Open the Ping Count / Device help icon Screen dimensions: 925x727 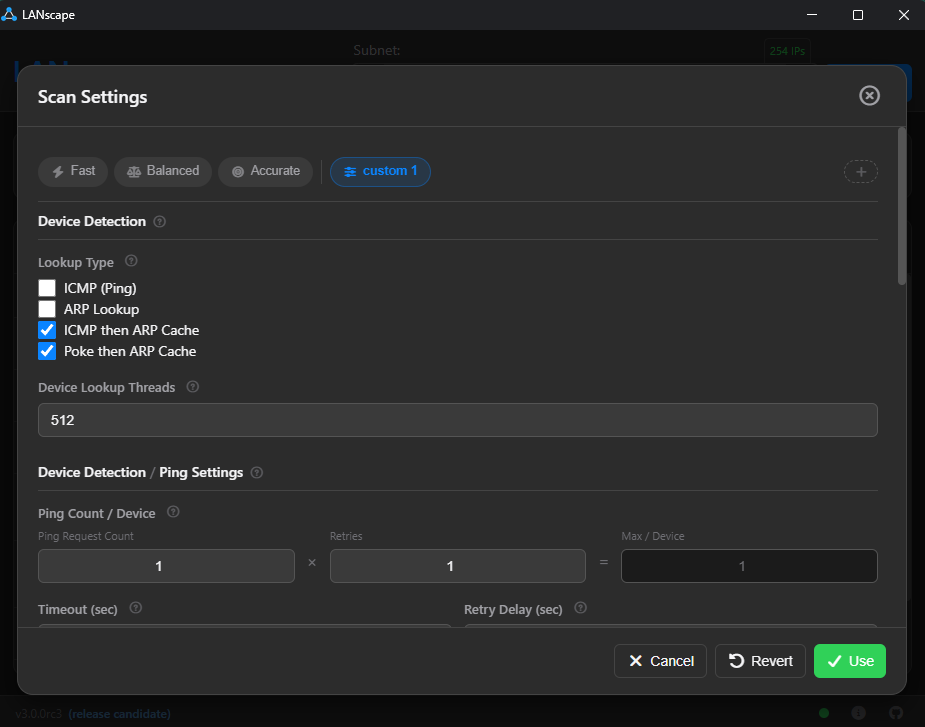pos(173,512)
